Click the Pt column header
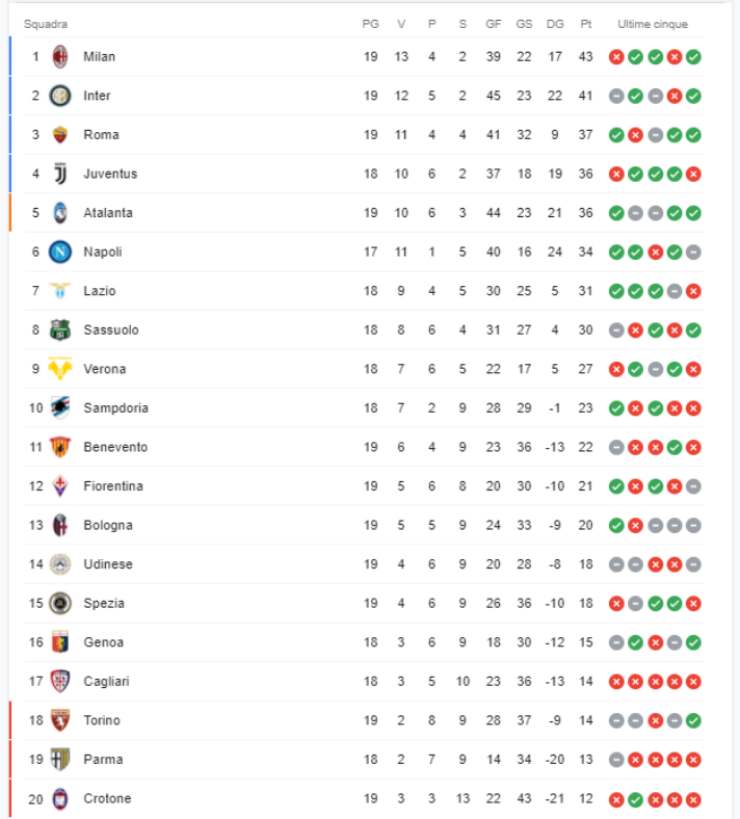This screenshot has width=740, height=819. click(585, 24)
